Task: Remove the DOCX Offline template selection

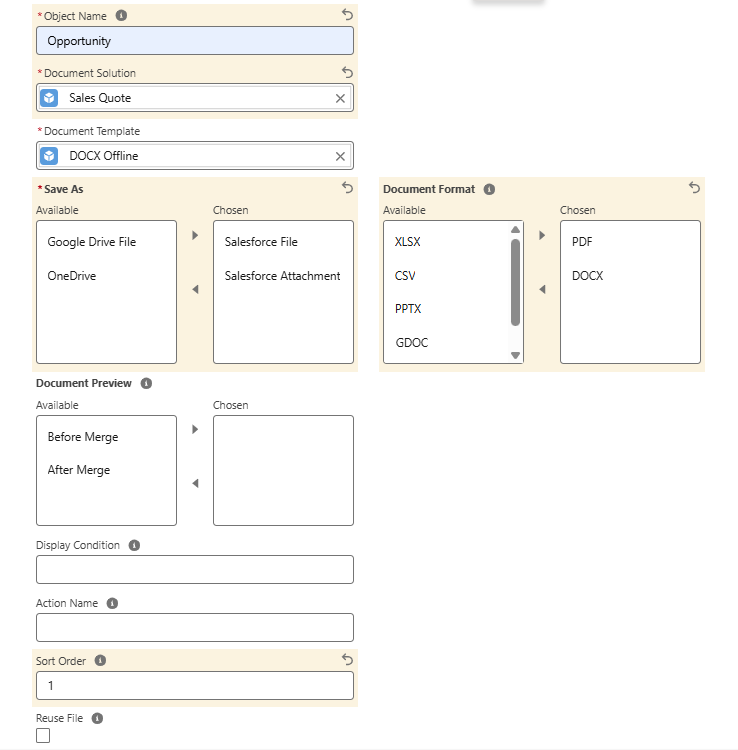Action: coord(340,156)
